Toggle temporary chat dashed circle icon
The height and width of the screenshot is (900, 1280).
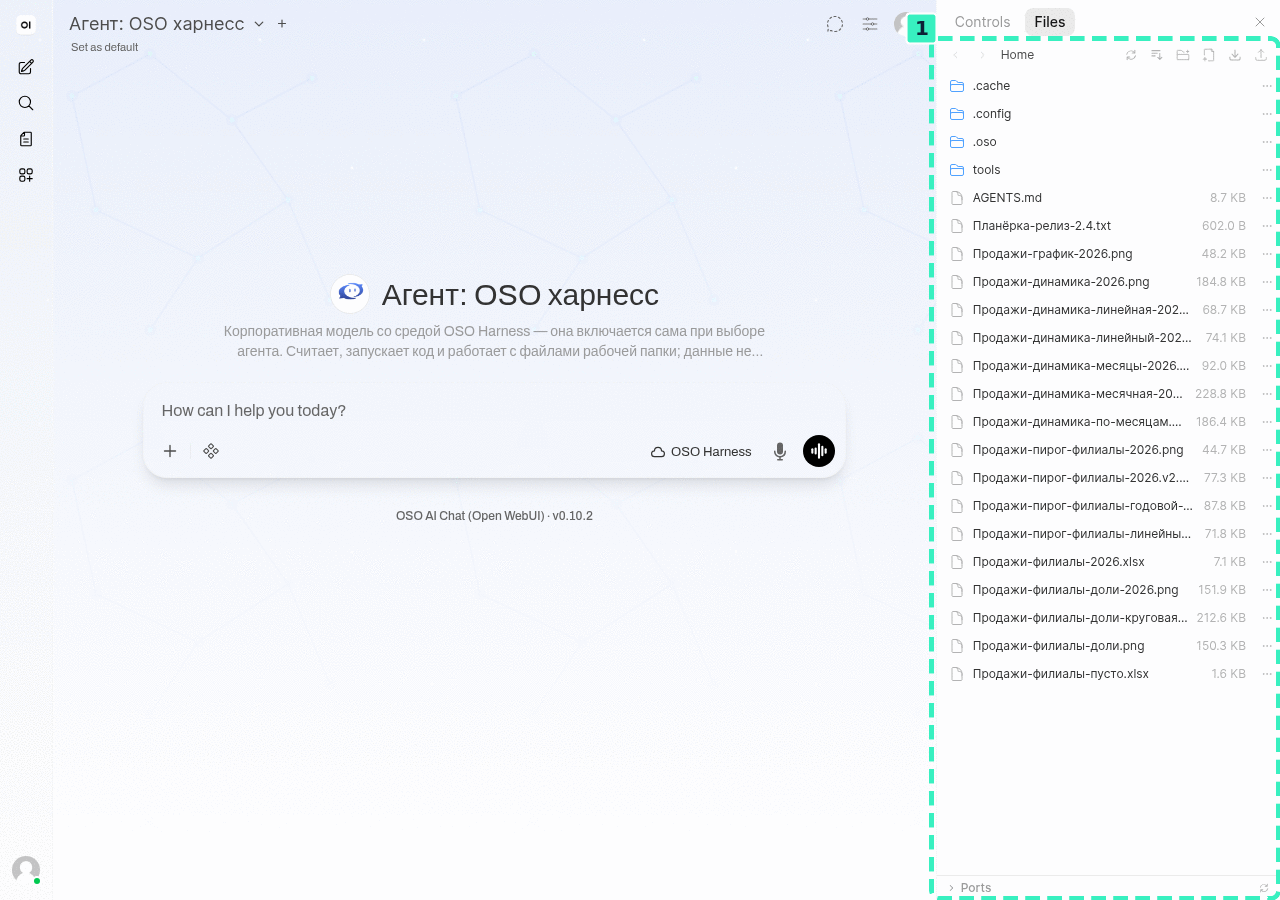click(x=835, y=24)
